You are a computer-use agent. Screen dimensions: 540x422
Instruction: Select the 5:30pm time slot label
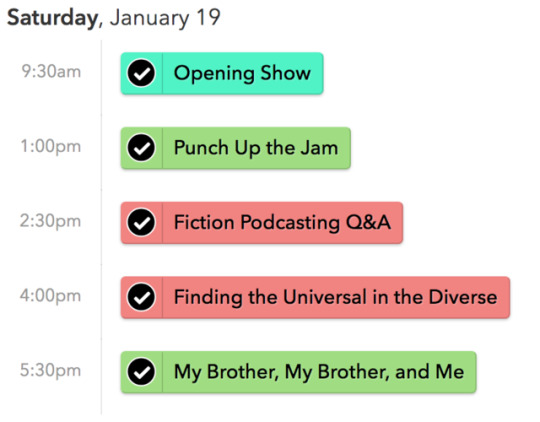50,371
